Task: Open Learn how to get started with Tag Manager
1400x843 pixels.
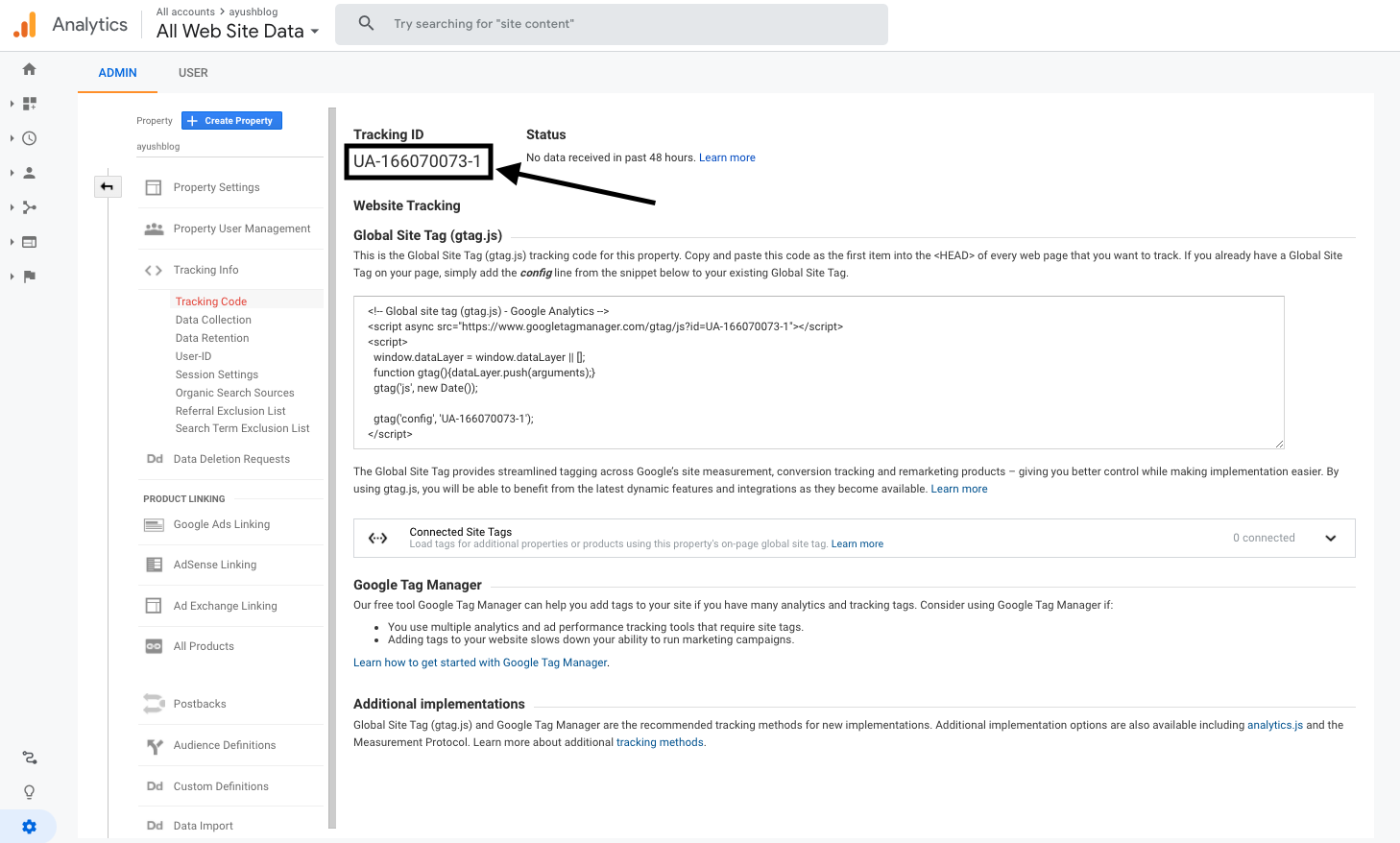Action: coord(480,662)
